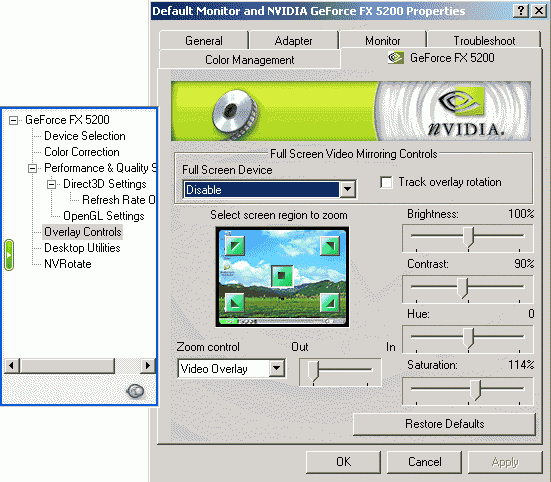Close the properties dialog window
This screenshot has width=551, height=482.
538,11
